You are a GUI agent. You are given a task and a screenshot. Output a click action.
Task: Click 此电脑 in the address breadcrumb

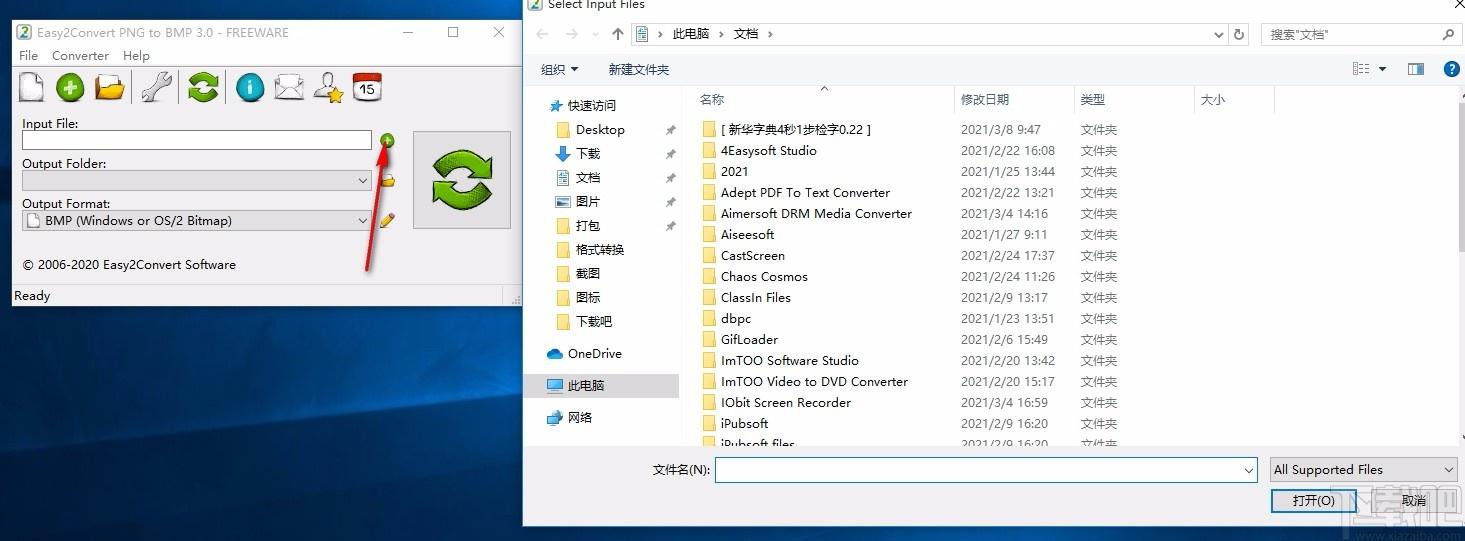pos(690,34)
